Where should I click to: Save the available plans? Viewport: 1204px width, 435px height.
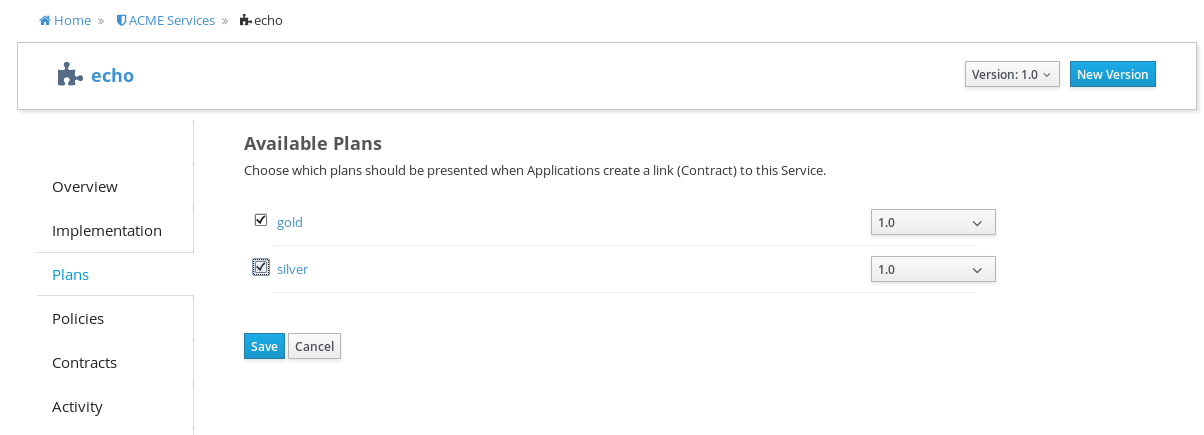(x=264, y=346)
